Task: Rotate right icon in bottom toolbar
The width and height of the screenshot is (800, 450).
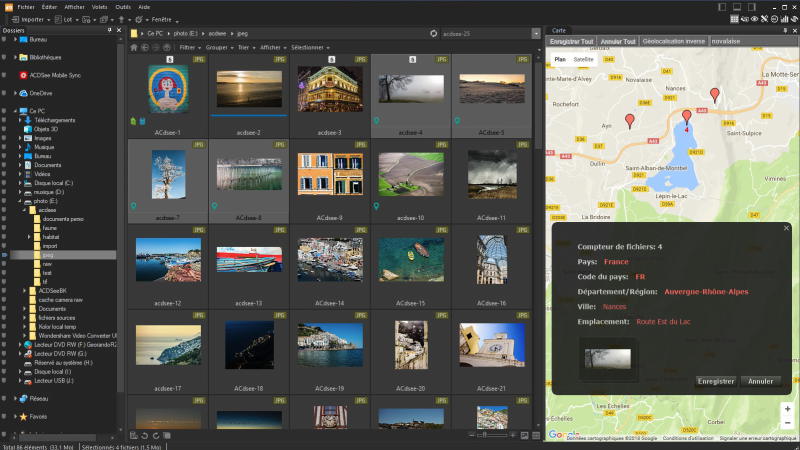Action: point(156,436)
